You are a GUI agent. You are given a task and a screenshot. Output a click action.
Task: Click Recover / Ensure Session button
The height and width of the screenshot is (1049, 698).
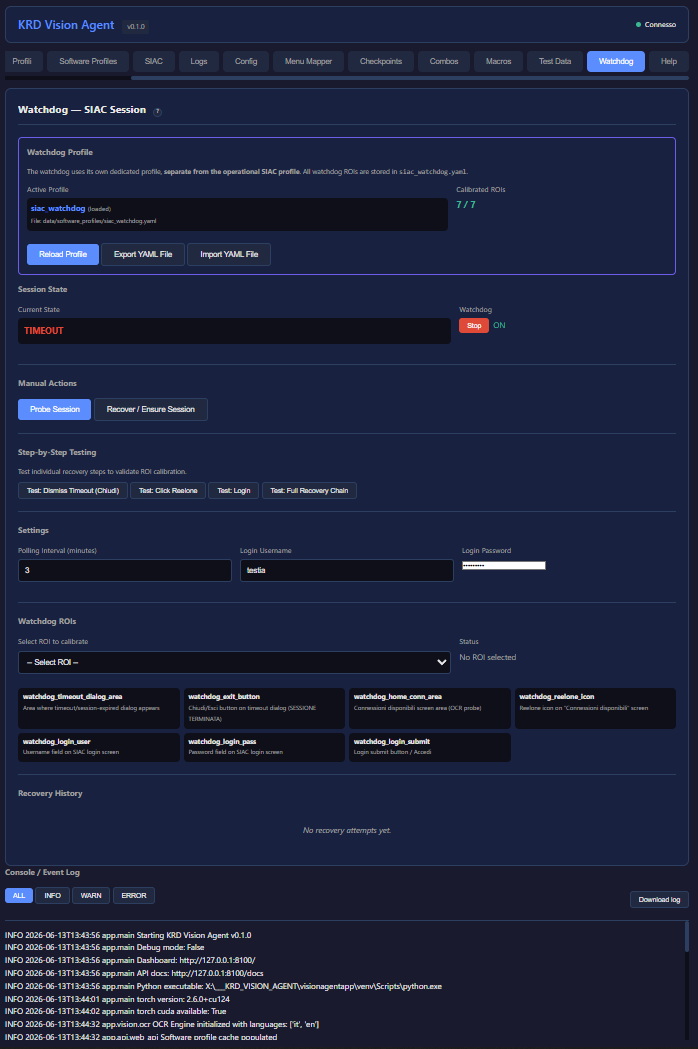click(x=151, y=409)
